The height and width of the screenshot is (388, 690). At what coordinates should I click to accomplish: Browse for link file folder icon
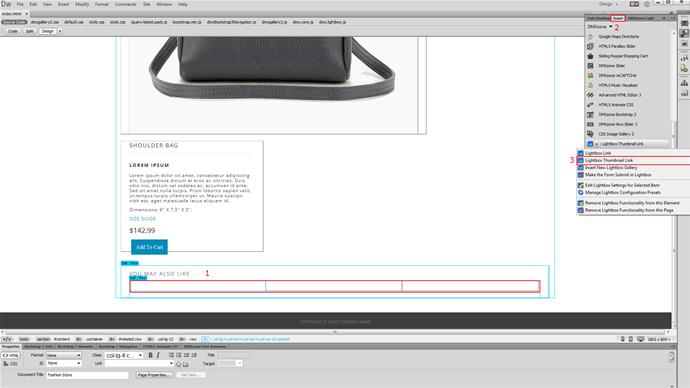click(x=186, y=364)
